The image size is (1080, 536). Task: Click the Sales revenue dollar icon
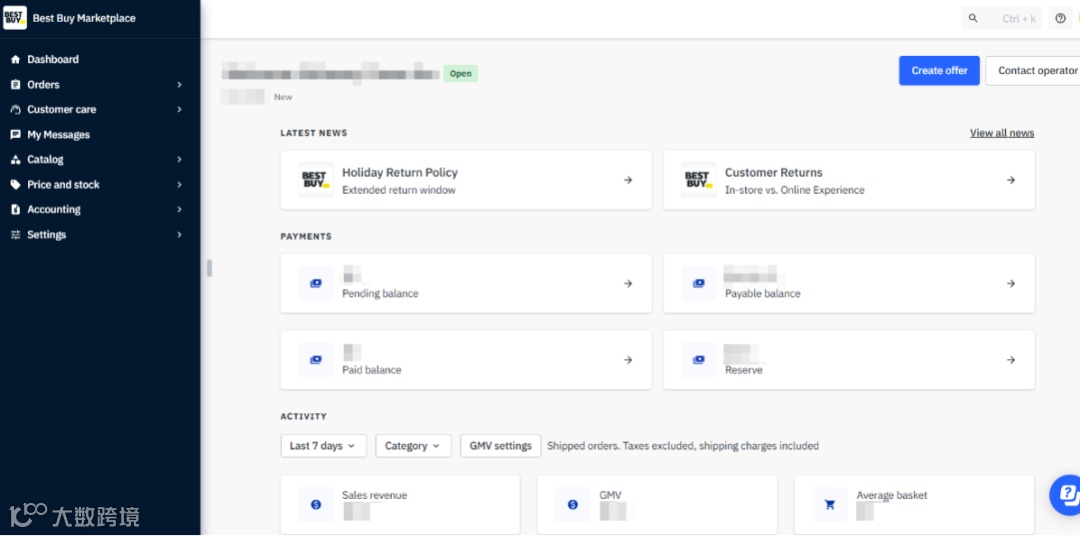[x=315, y=504]
